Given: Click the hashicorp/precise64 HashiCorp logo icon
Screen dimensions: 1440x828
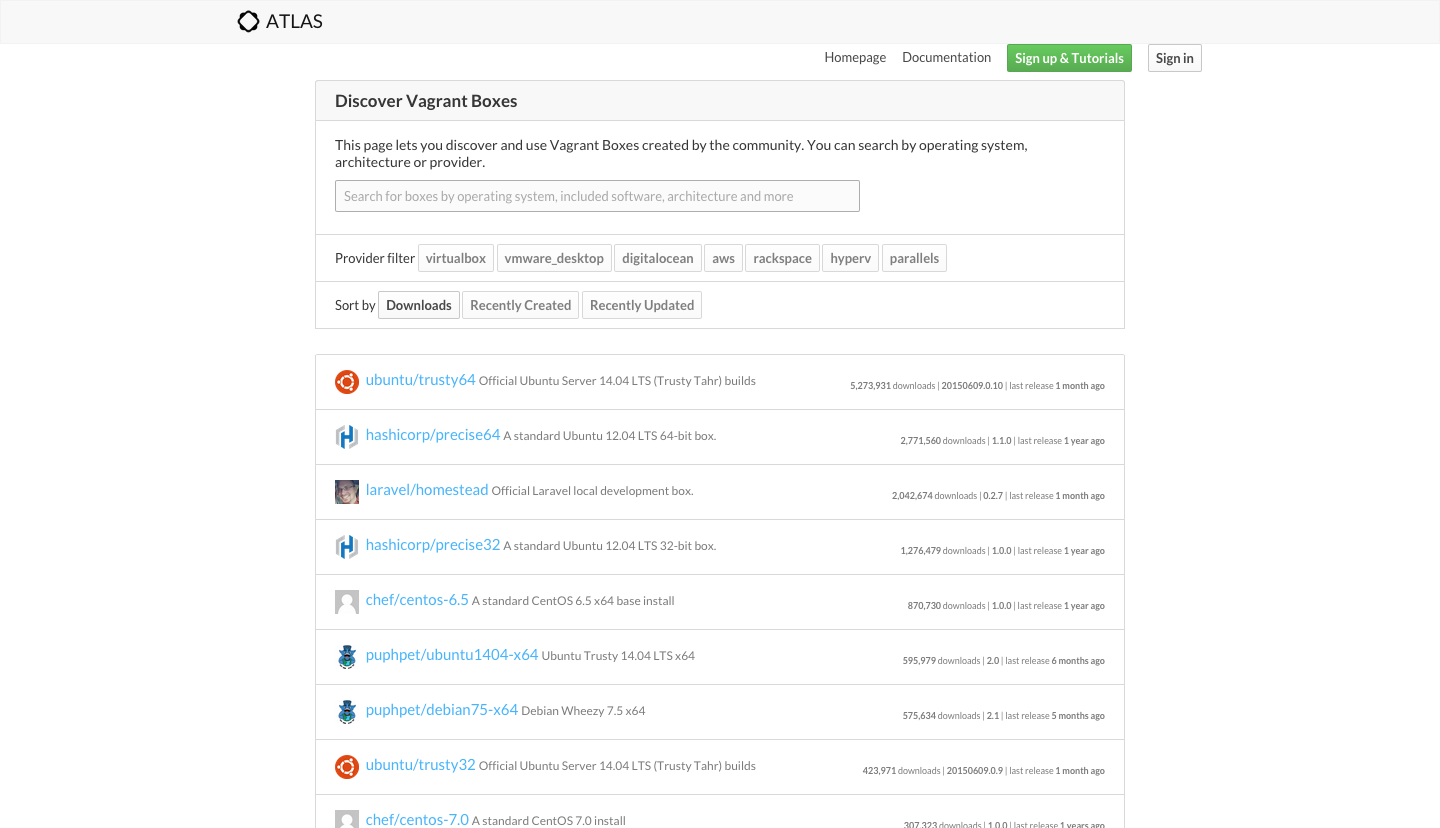Looking at the screenshot, I should click(x=347, y=437).
